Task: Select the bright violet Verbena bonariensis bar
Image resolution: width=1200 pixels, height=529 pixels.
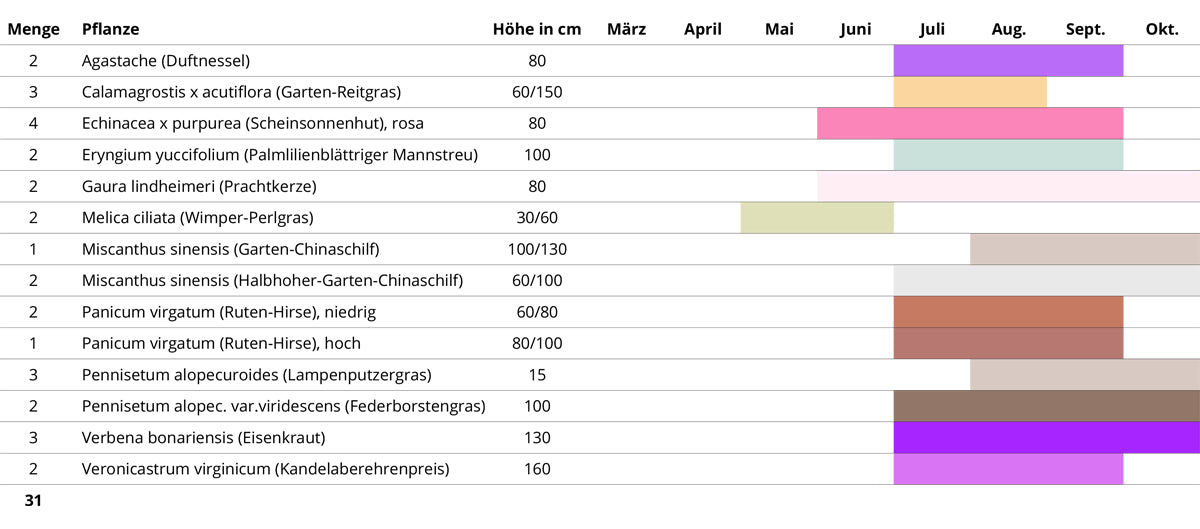Action: click(1046, 438)
